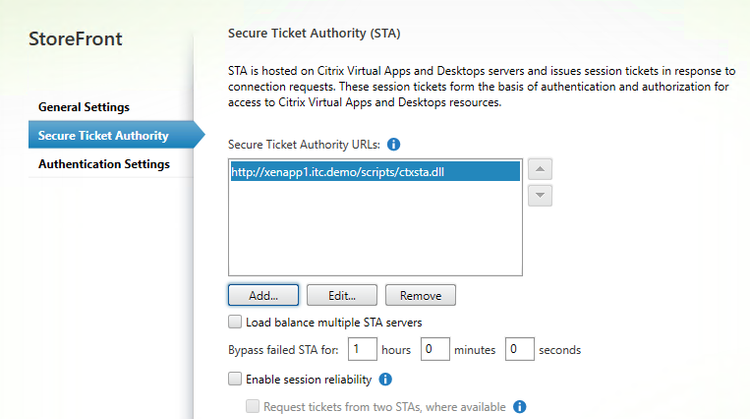Open General Settings tab
750x419 pixels.
tap(84, 106)
